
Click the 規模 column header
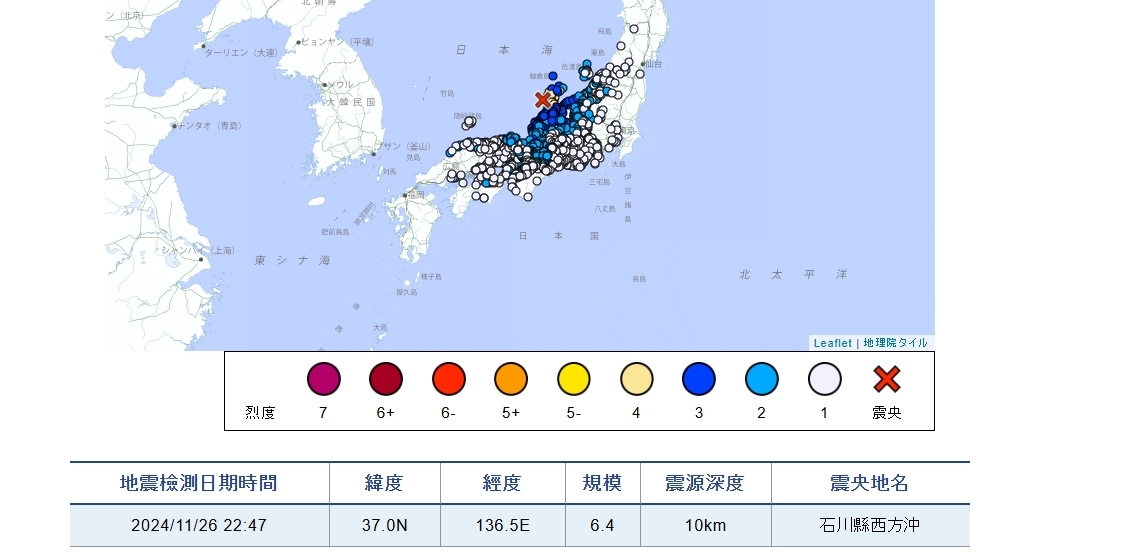point(602,483)
